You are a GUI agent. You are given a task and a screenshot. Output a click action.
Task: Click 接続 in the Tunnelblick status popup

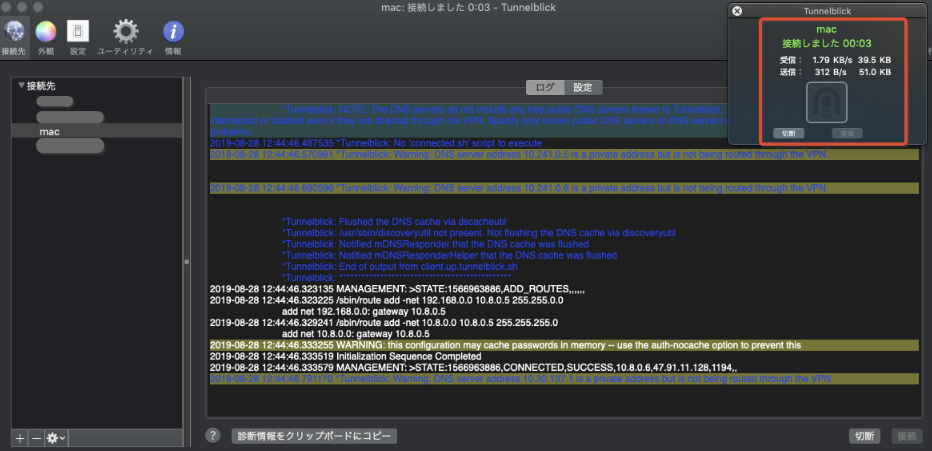click(847, 133)
